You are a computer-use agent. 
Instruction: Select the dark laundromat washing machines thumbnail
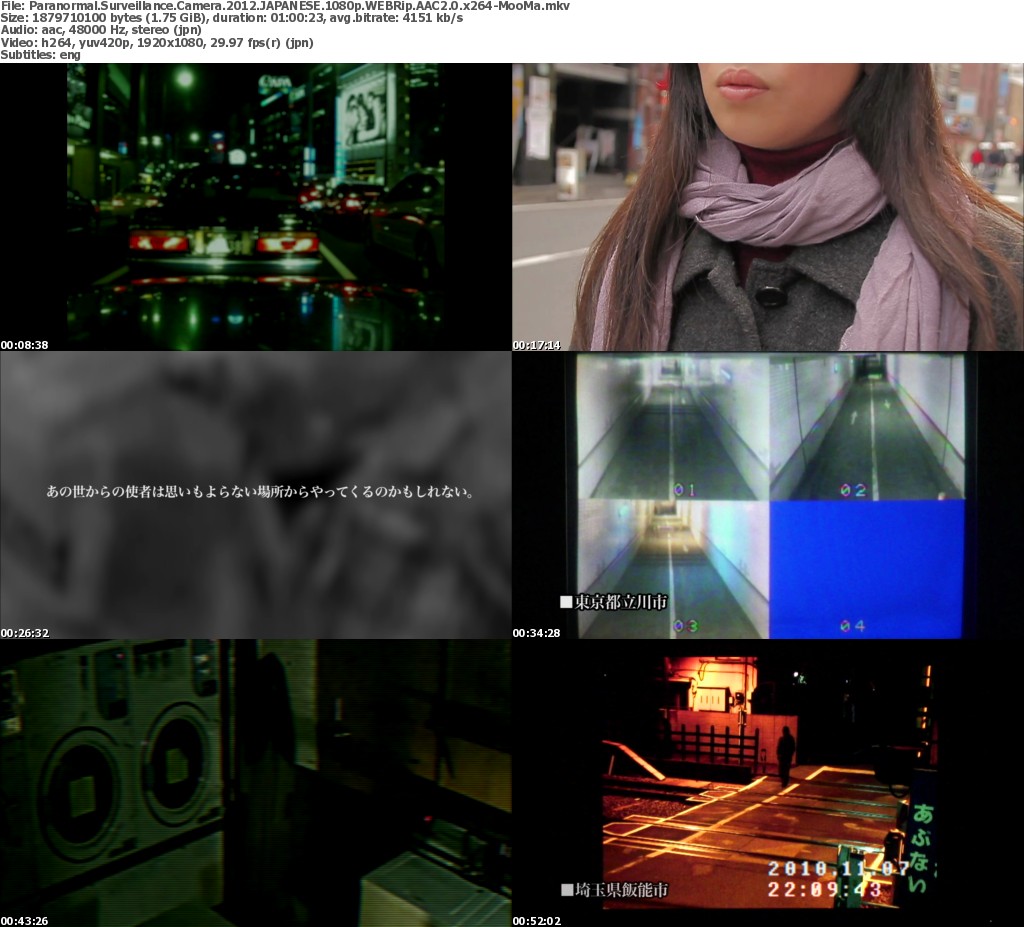coord(255,782)
